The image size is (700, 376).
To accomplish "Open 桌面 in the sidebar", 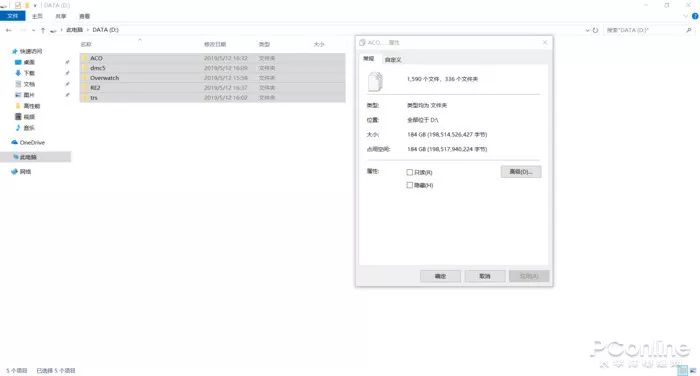I will 29,62.
